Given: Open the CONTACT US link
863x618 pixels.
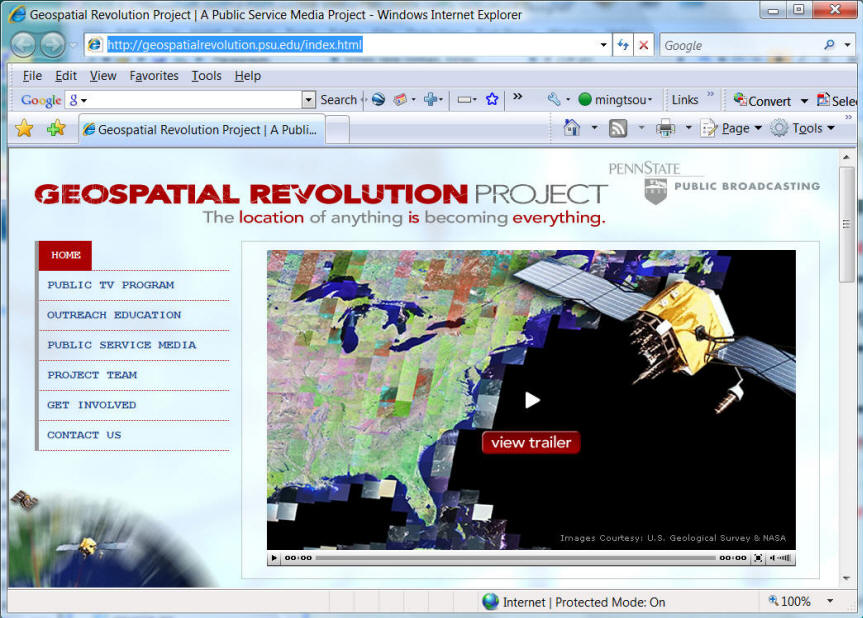Looking at the screenshot, I should 84,435.
